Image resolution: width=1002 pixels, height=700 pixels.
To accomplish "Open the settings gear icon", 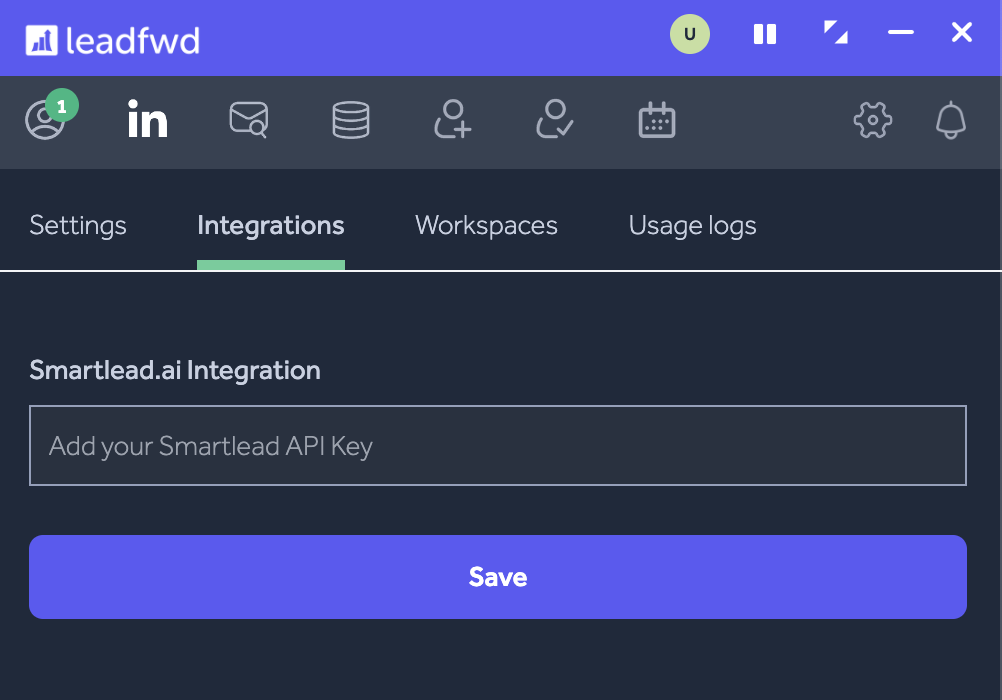I will (x=873, y=120).
